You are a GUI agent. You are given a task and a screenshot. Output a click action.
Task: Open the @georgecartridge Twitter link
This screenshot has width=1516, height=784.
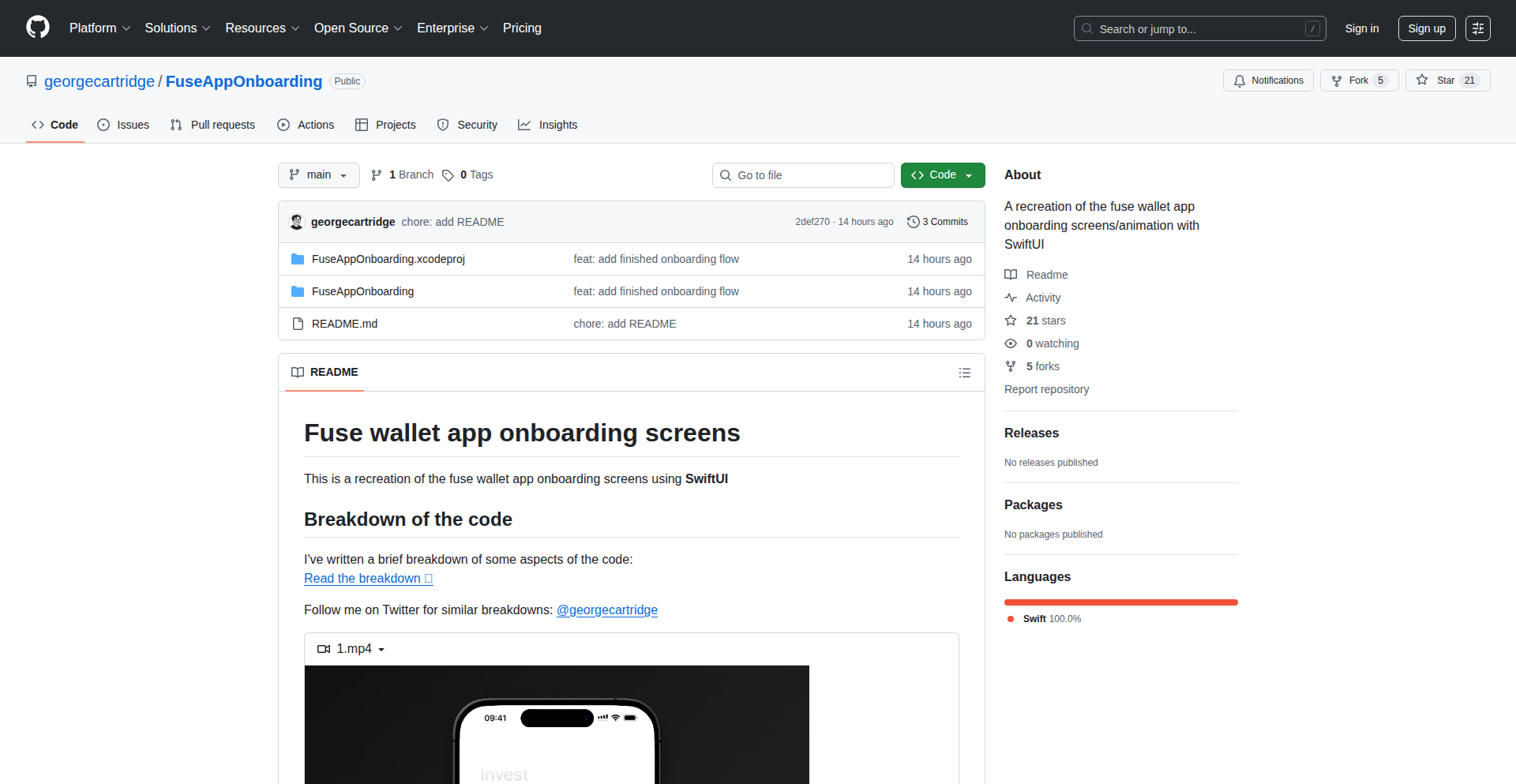[607, 610]
